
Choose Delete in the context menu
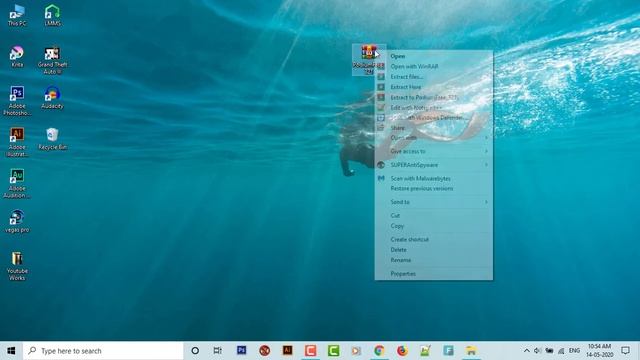coord(434,250)
